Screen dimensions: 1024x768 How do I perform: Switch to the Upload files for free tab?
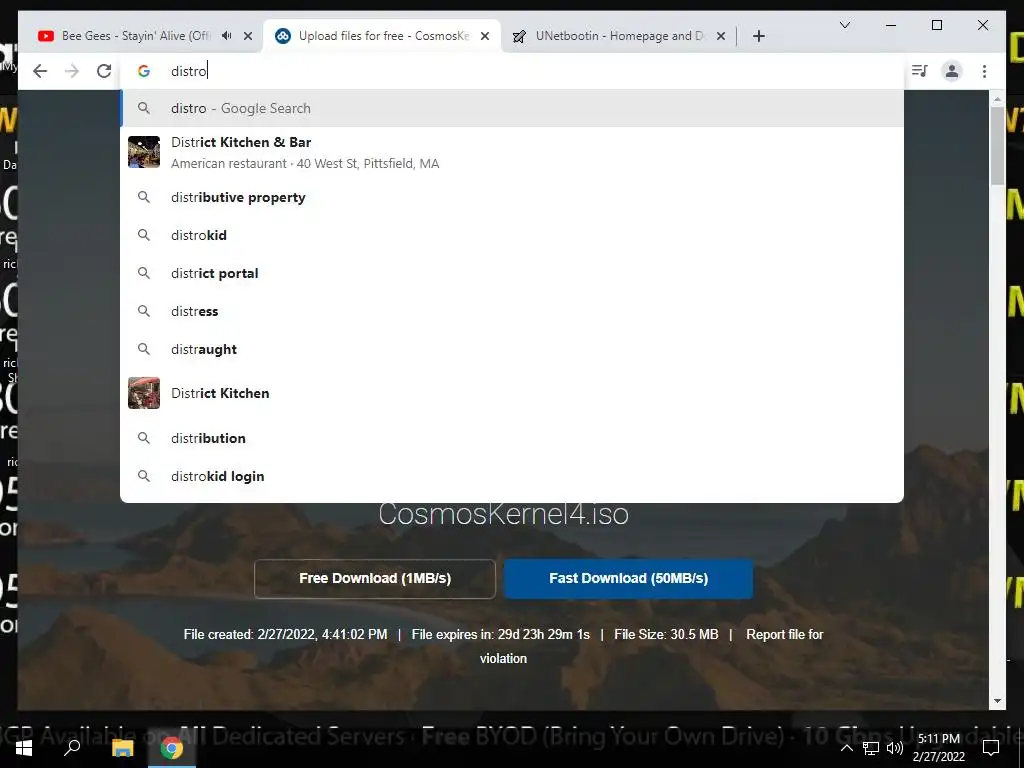[x=384, y=36]
